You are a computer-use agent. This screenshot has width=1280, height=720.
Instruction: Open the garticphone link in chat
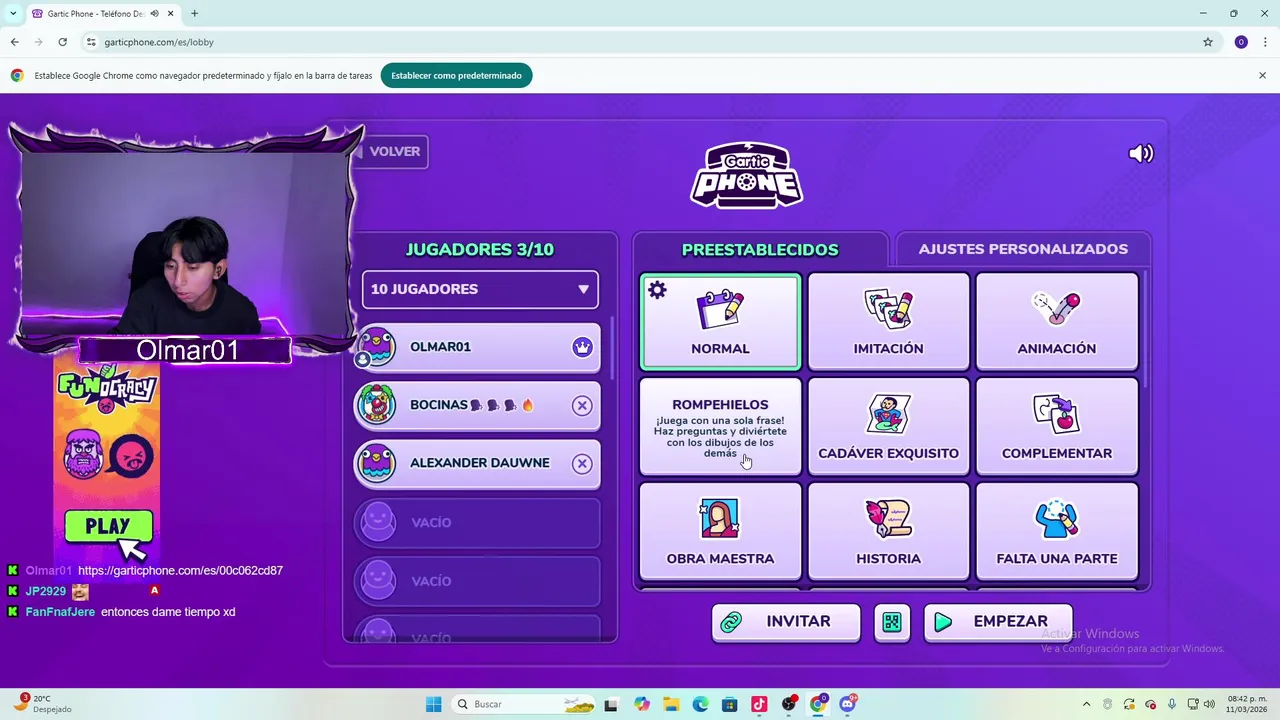(180, 570)
